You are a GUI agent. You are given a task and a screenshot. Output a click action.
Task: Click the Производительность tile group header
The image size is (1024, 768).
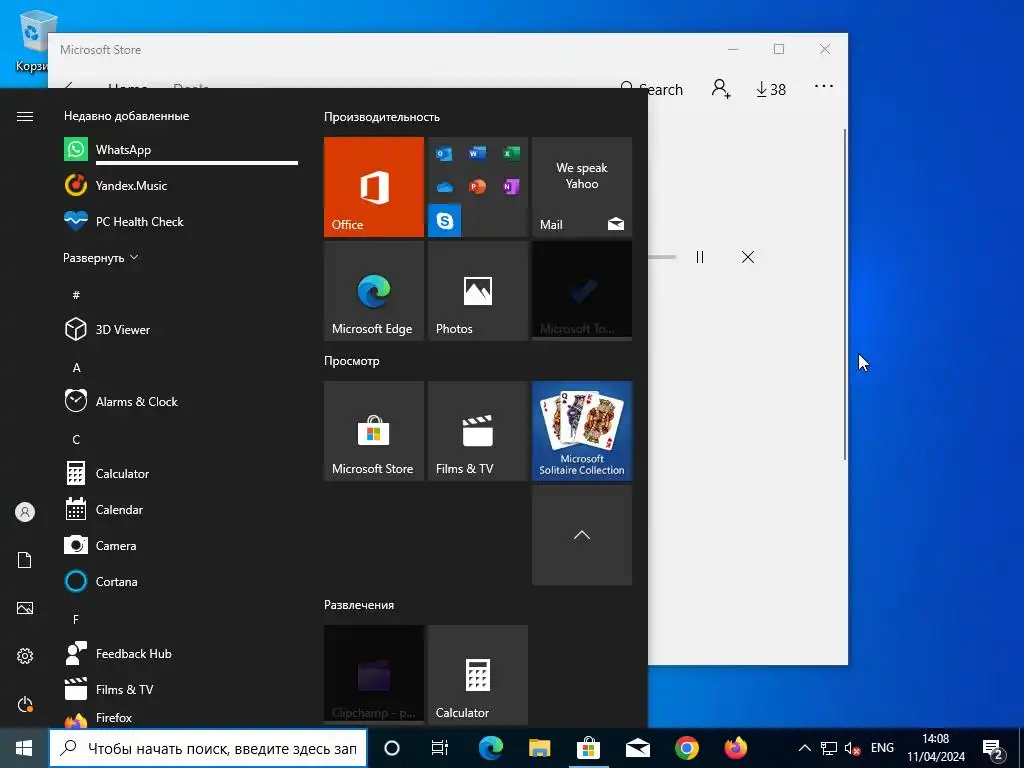382,117
